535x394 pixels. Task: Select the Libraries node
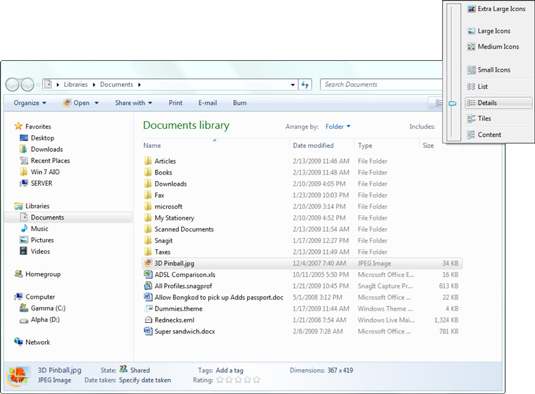pyautogui.click(x=32, y=206)
